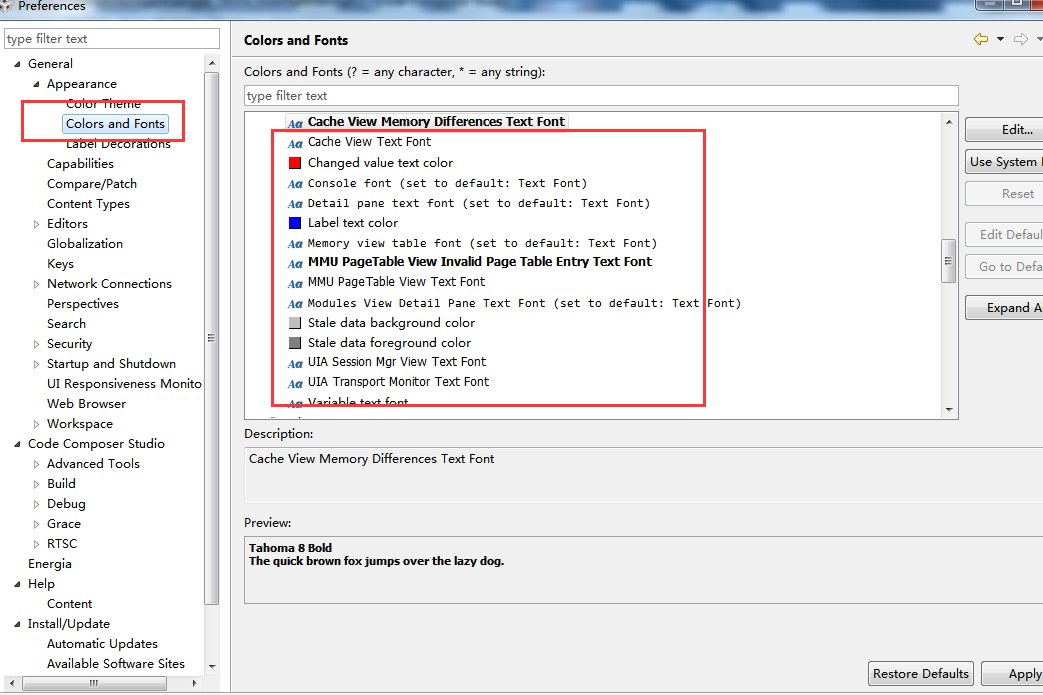Expand the Build tree node

[x=37, y=484]
